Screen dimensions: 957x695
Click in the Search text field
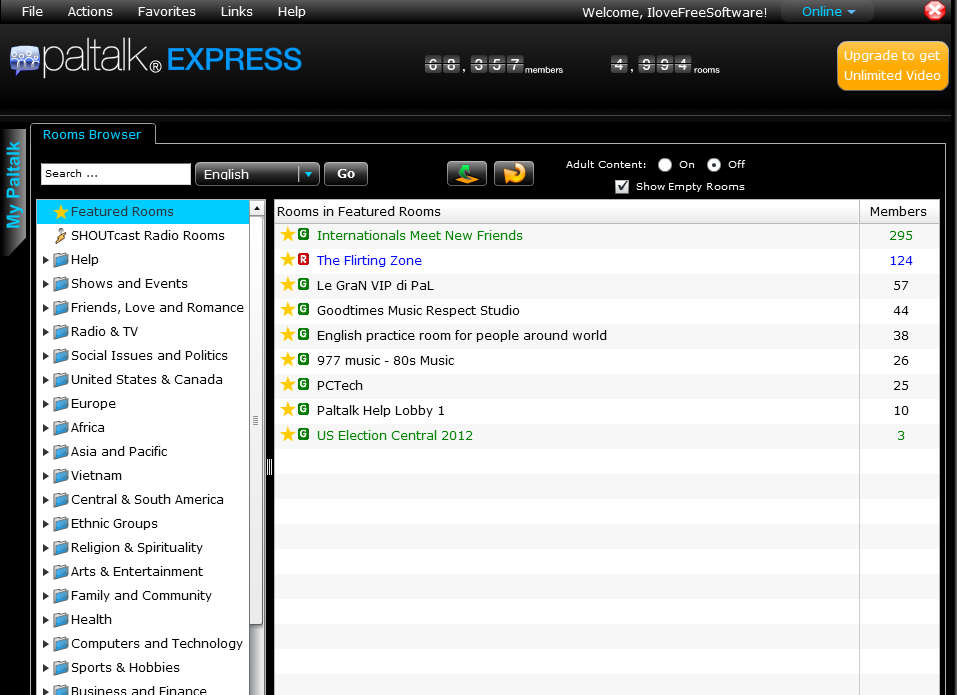coord(116,174)
